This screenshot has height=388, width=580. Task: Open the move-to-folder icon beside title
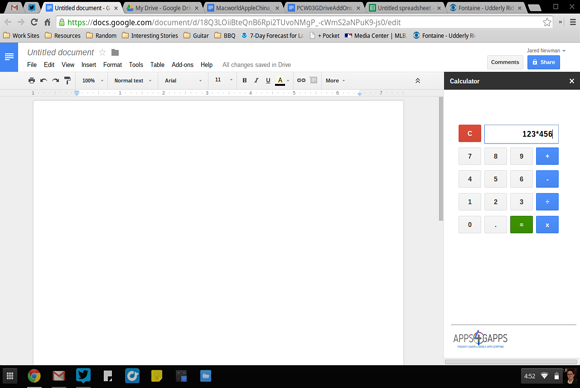115,53
